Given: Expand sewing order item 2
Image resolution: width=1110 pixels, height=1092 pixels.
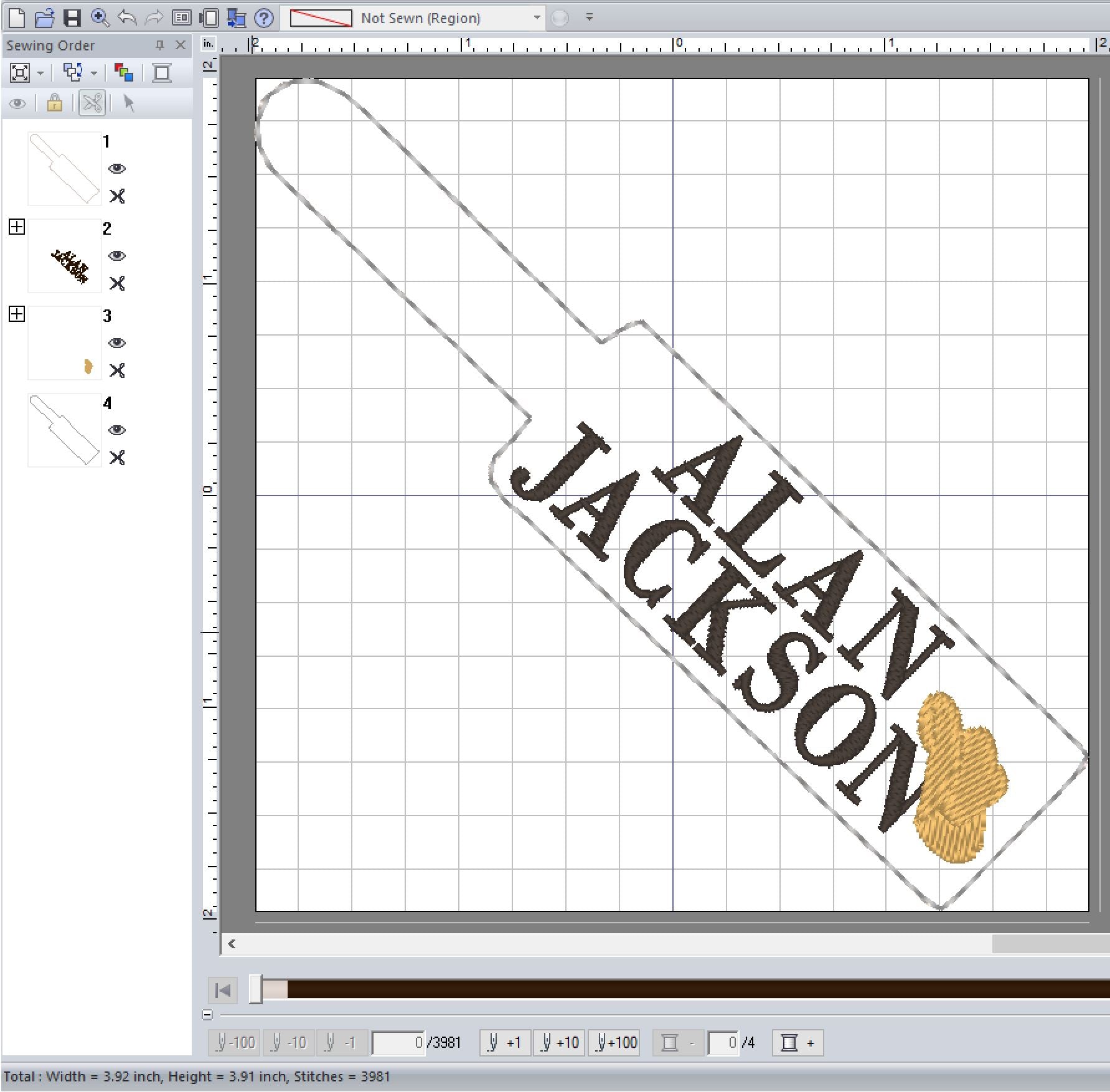Looking at the screenshot, I should click(17, 227).
